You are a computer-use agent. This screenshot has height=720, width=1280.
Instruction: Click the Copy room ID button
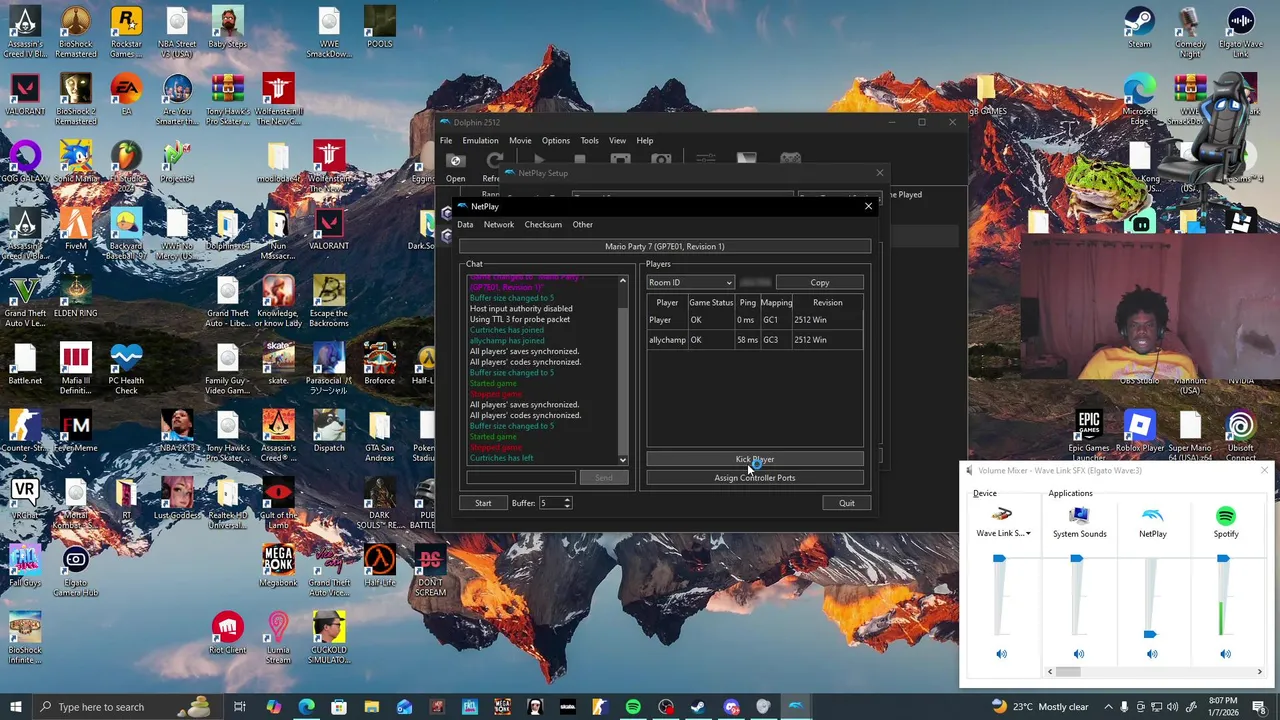point(820,283)
